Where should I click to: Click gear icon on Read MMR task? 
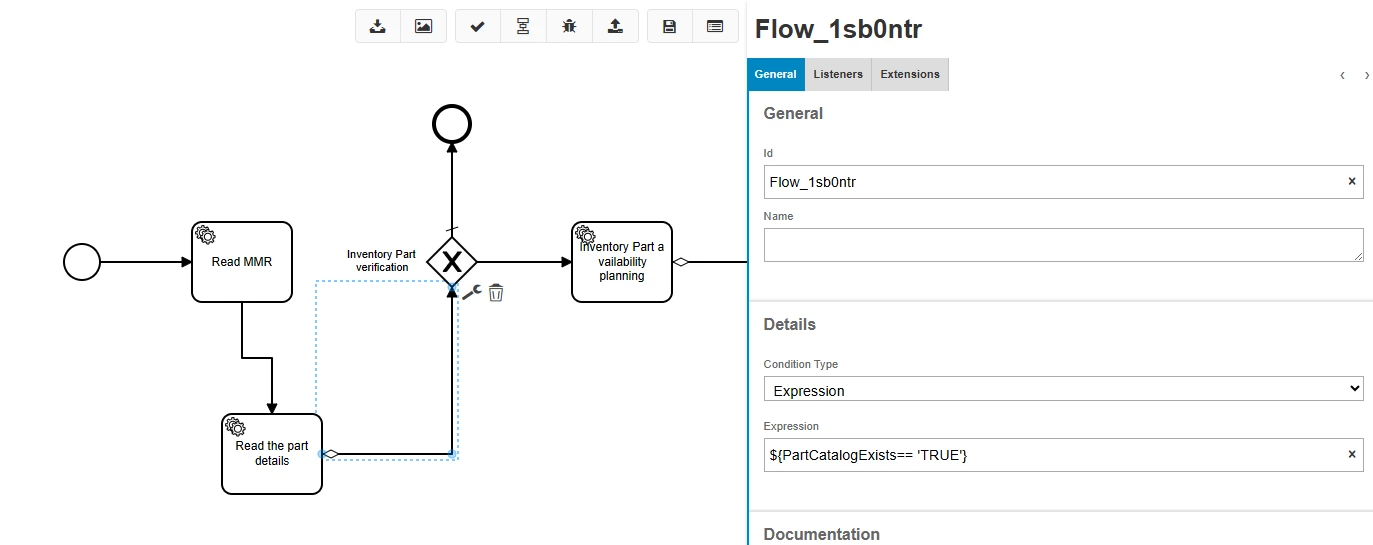pyautogui.click(x=206, y=236)
